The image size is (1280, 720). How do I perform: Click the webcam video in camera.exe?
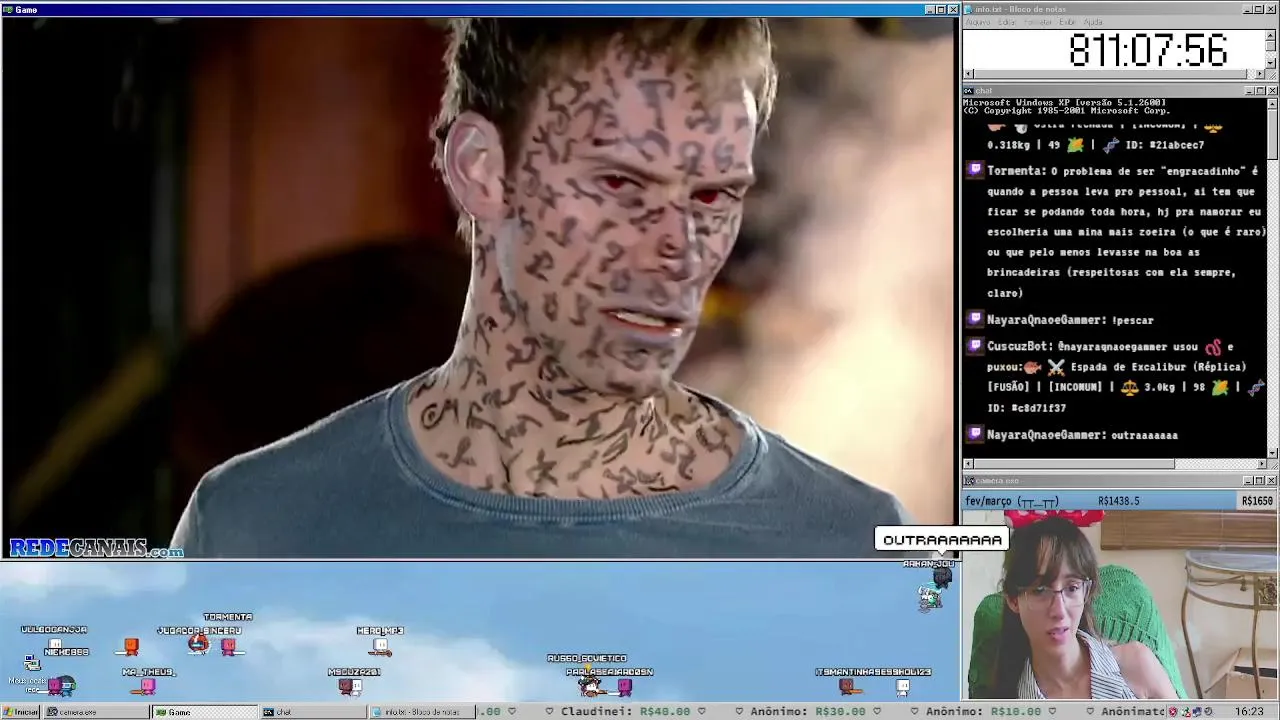click(1120, 605)
